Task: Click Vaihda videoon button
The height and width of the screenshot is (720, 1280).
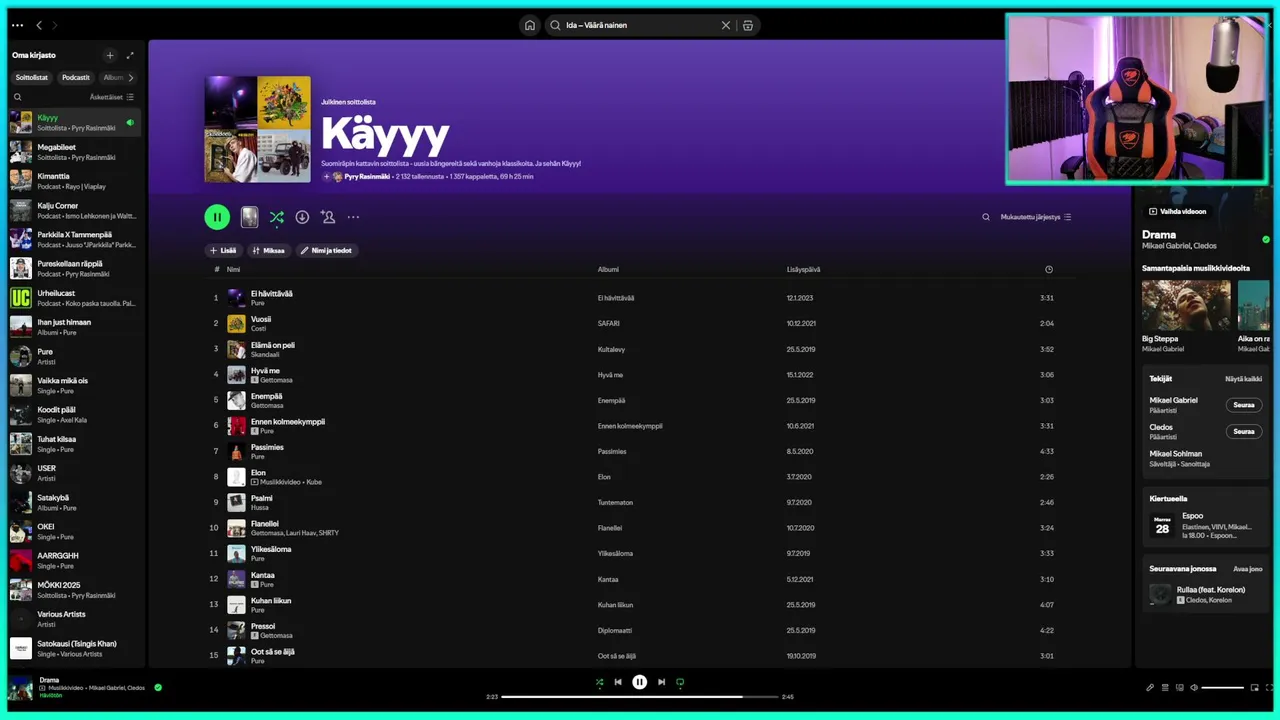Action: pyautogui.click(x=1177, y=211)
